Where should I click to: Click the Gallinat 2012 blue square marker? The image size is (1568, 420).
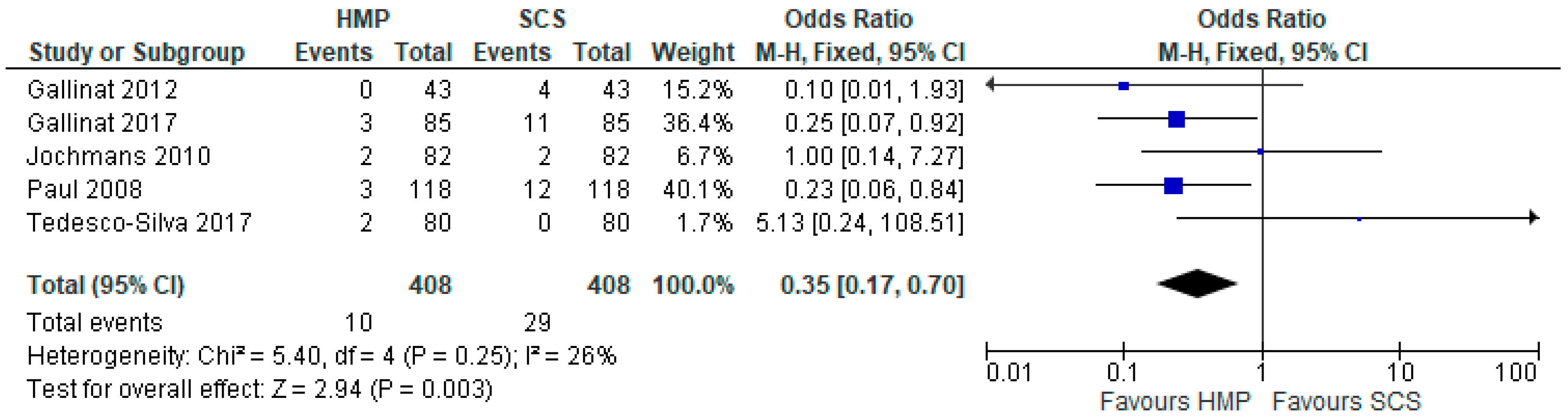(x=1124, y=86)
